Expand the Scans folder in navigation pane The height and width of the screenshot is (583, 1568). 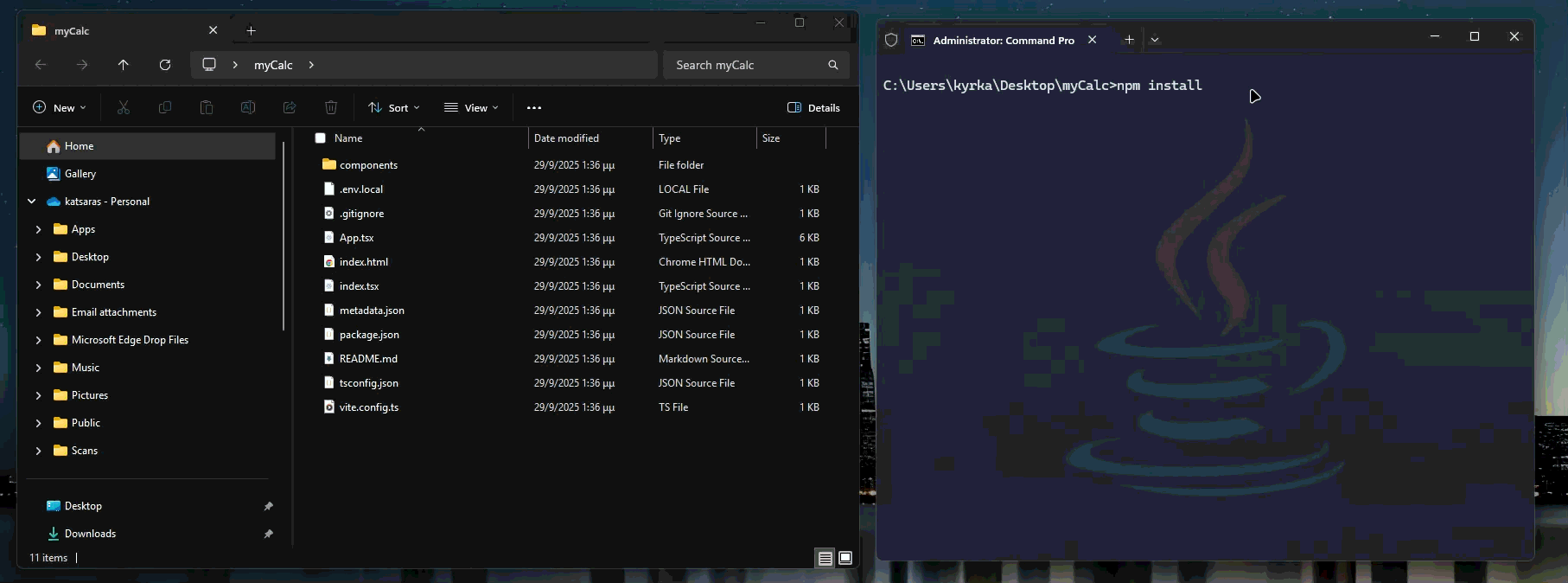tap(38, 451)
